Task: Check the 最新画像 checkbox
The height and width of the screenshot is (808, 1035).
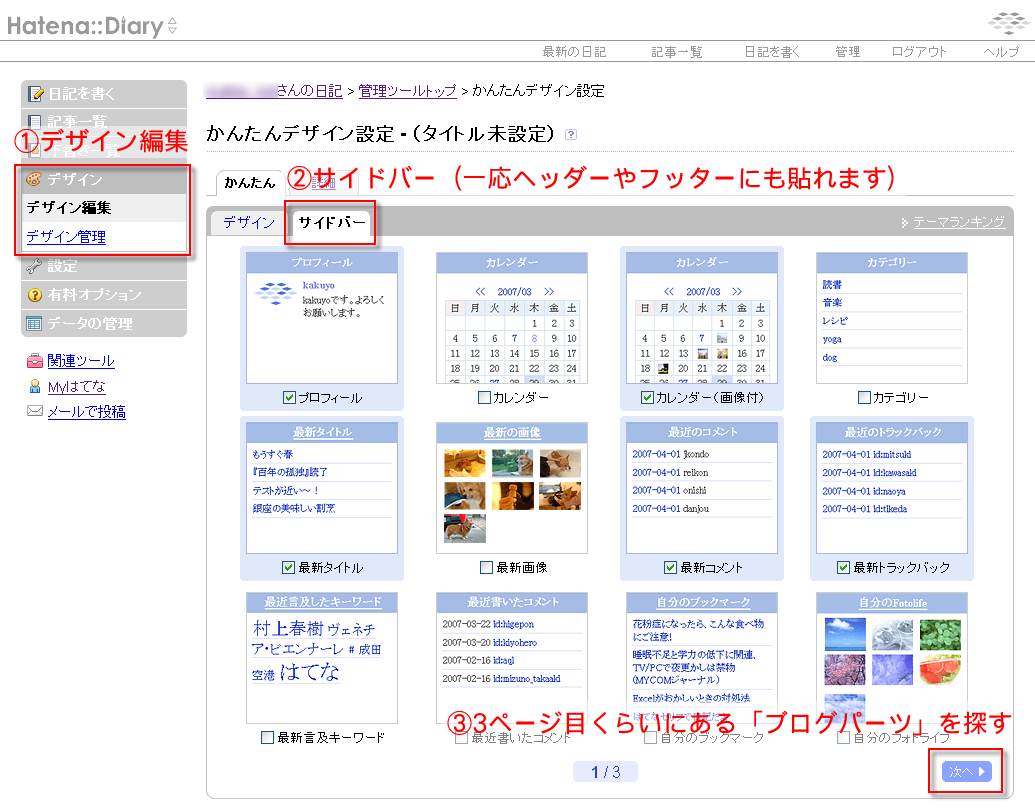Action: click(x=486, y=568)
